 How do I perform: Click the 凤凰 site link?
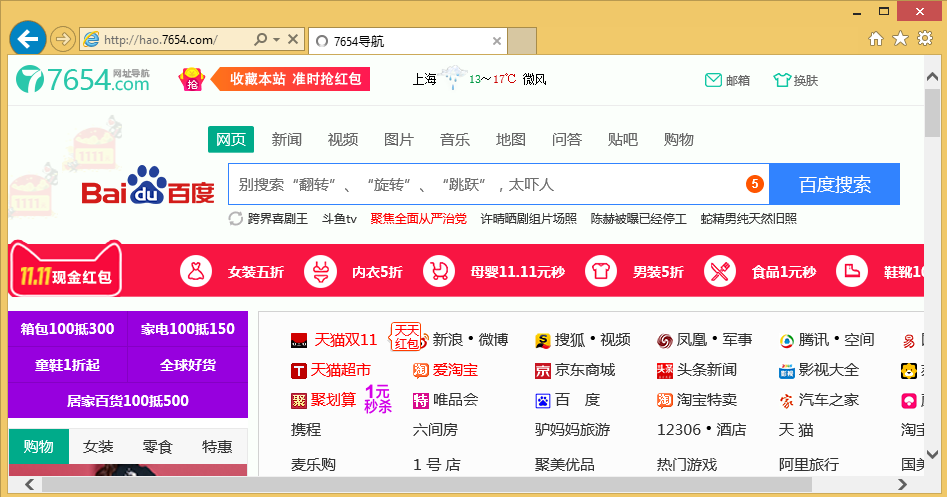692,340
